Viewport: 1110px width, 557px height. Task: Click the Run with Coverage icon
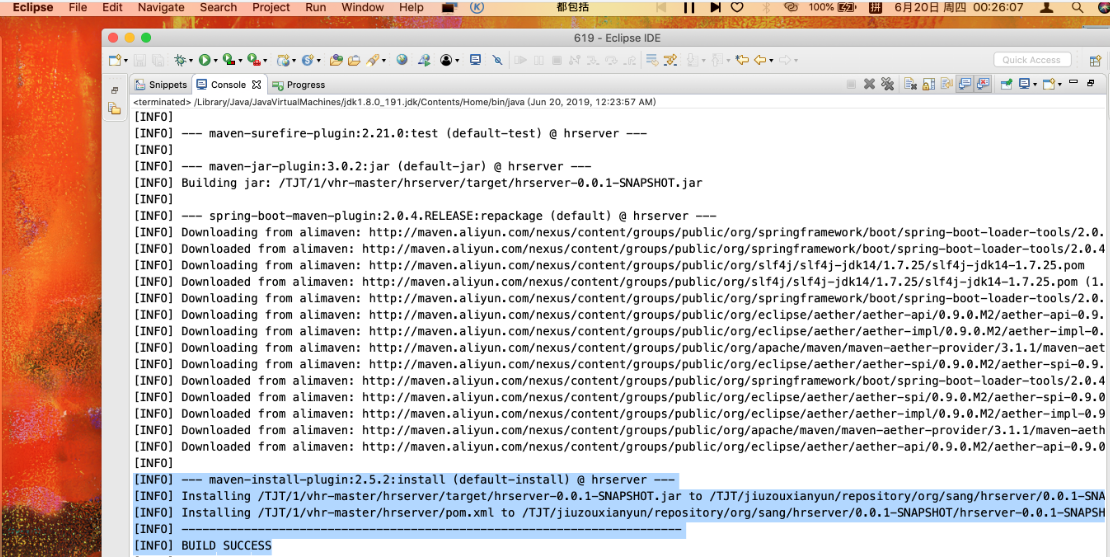(229, 60)
